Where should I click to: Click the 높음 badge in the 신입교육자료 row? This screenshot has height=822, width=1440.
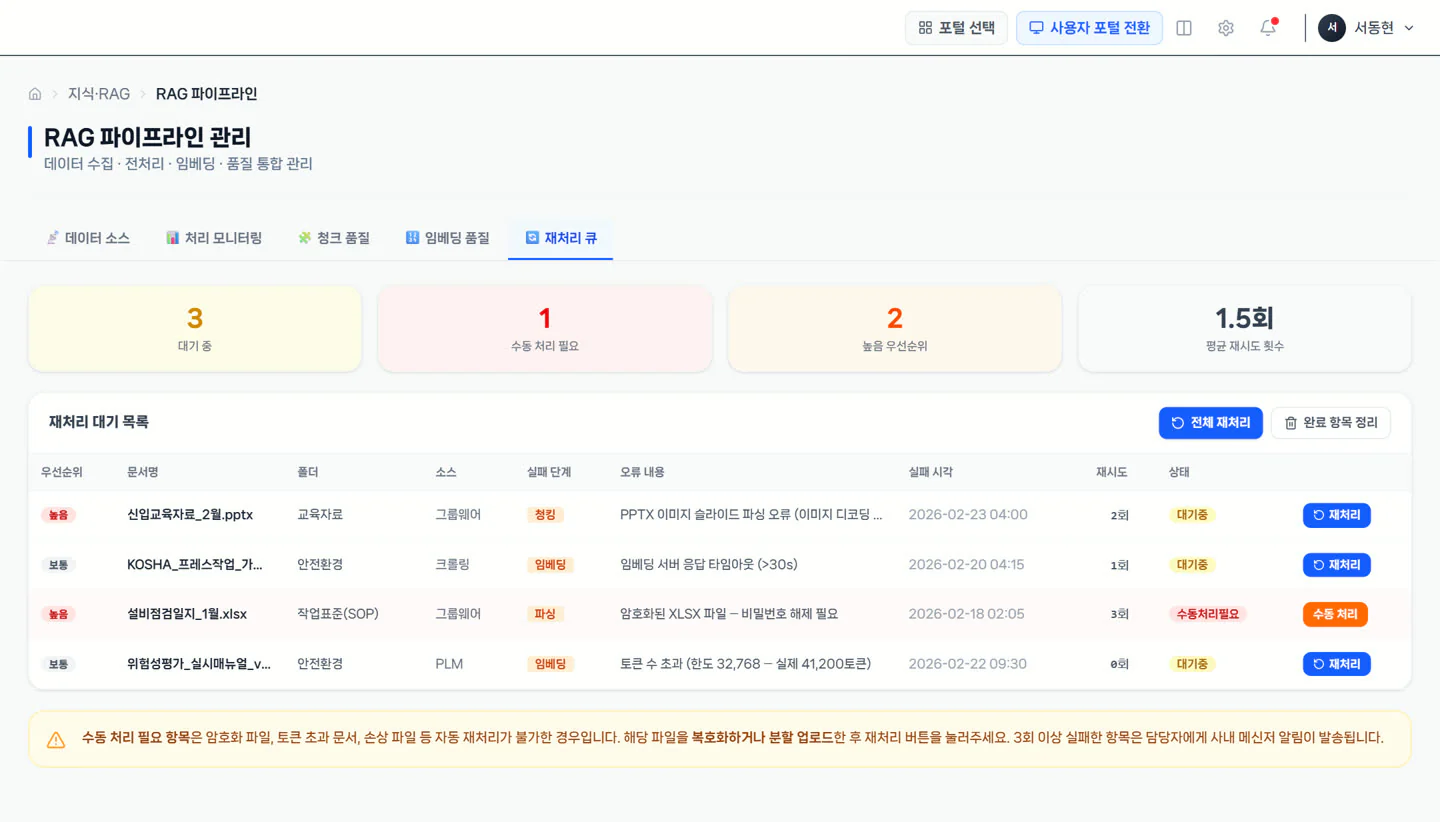tap(58, 515)
